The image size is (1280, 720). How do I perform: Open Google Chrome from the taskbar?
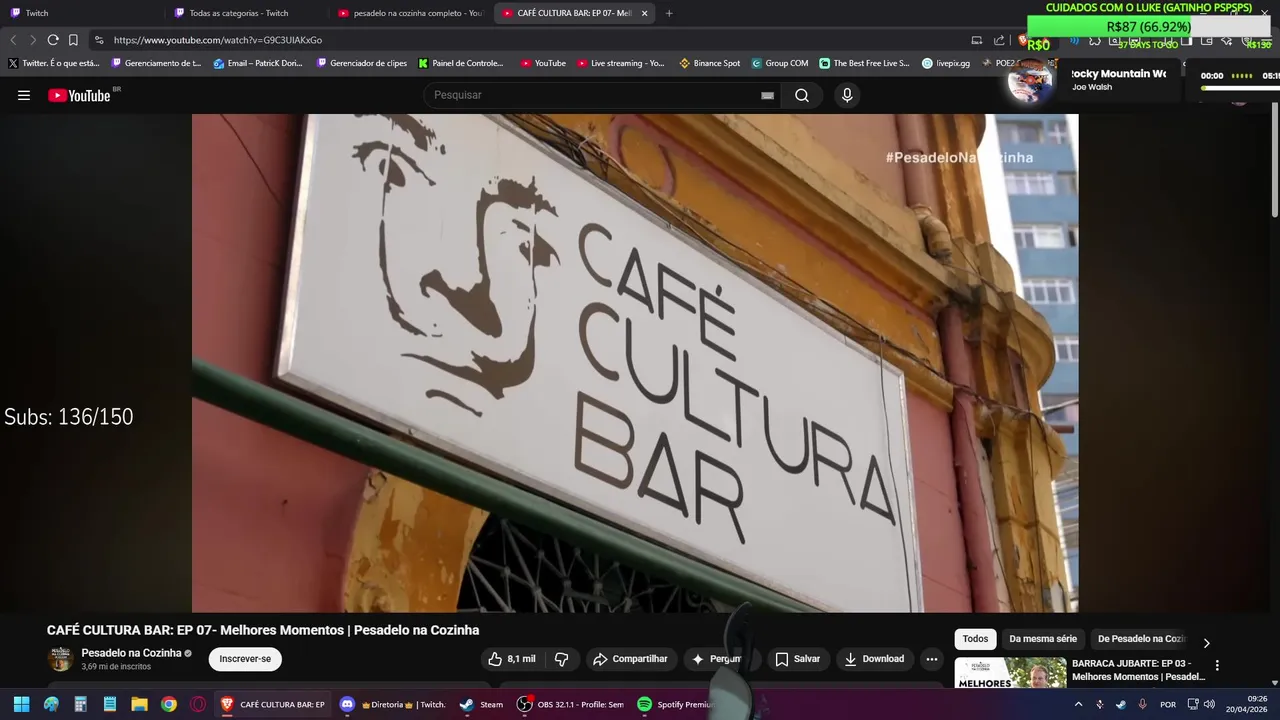169,704
